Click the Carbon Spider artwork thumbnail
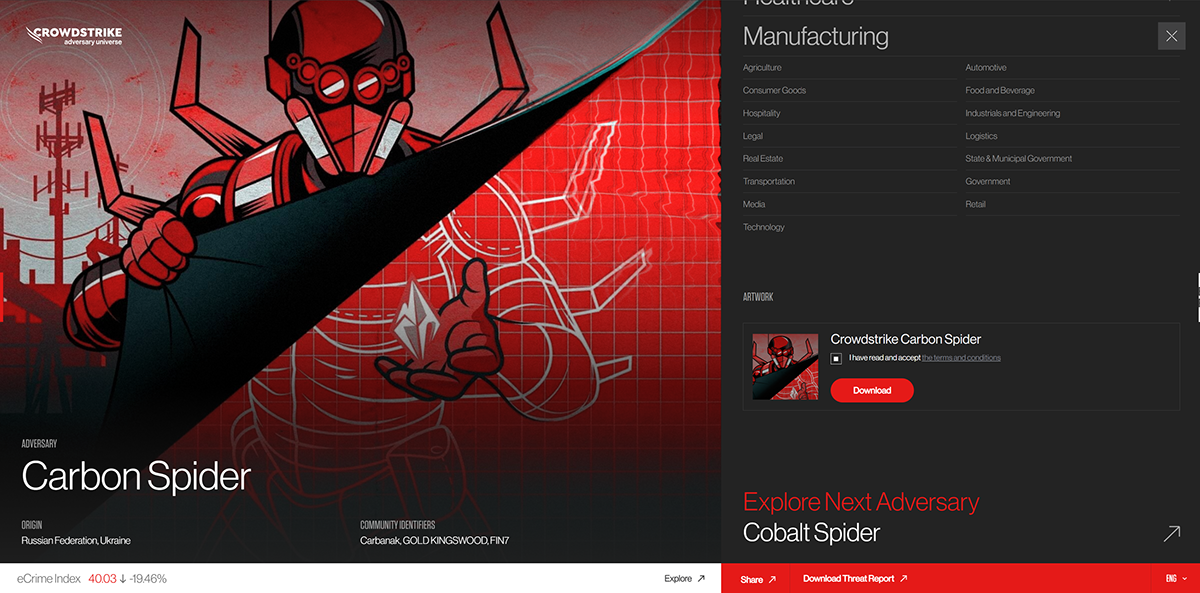 tap(785, 366)
